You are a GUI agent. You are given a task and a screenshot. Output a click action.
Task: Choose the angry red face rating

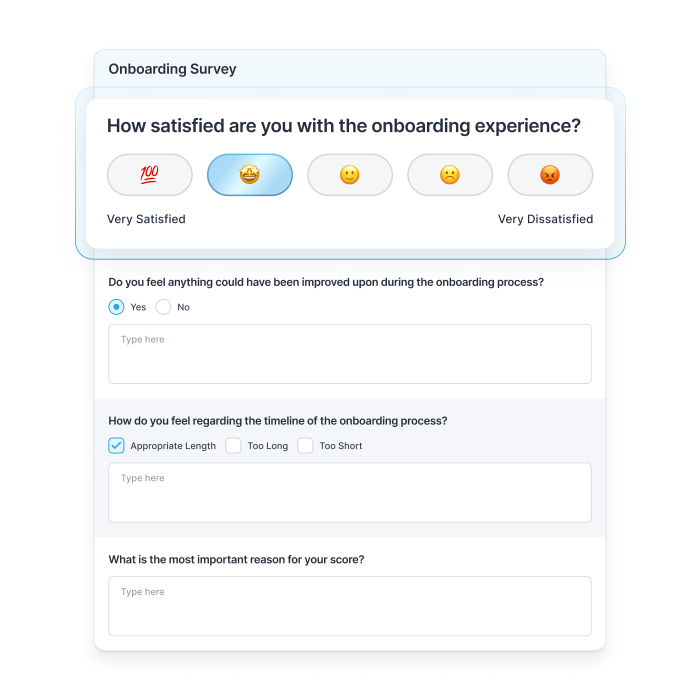point(550,175)
